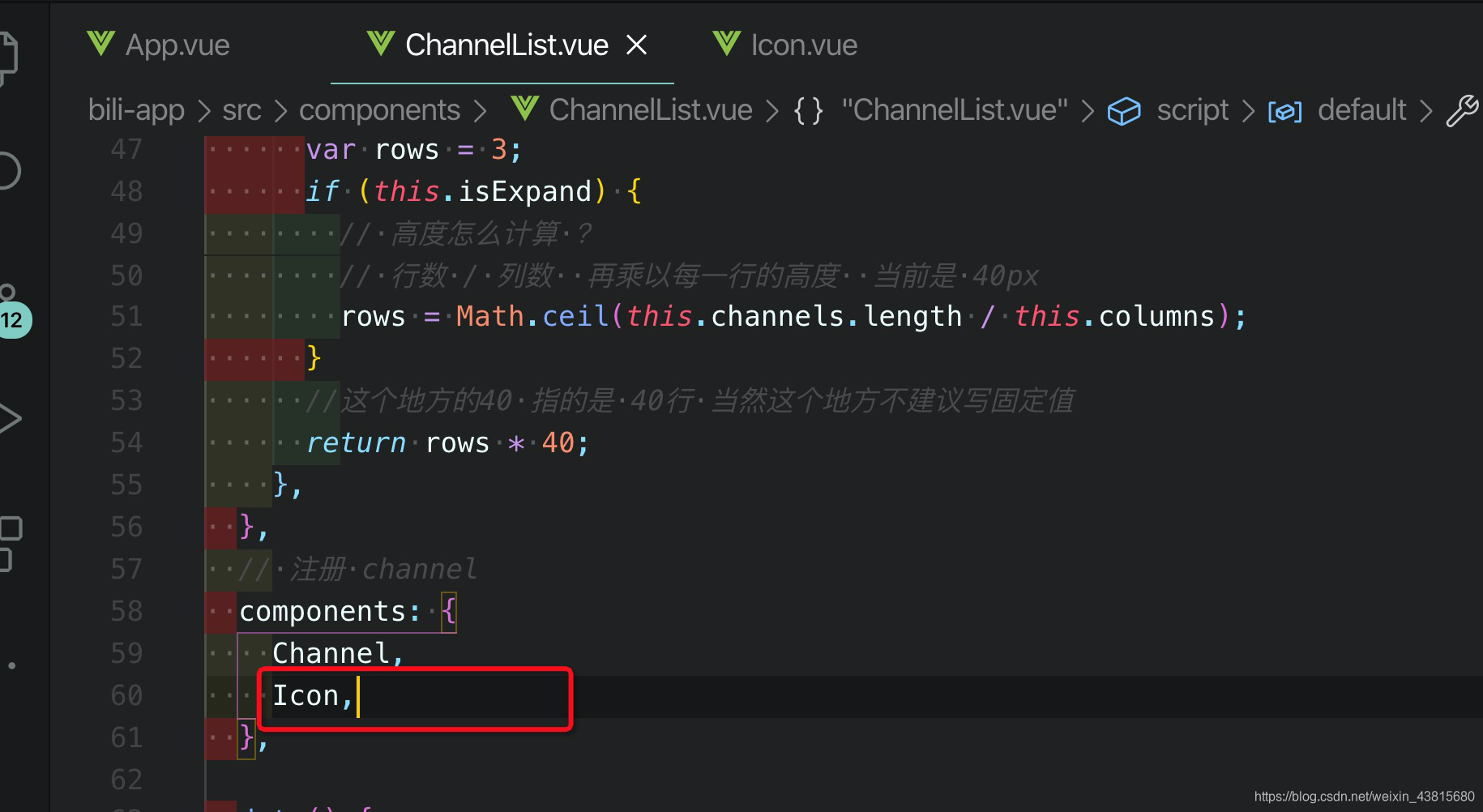The height and width of the screenshot is (812, 1483).
Task: Close the ChannelList.vue tab
Action: pos(637,45)
